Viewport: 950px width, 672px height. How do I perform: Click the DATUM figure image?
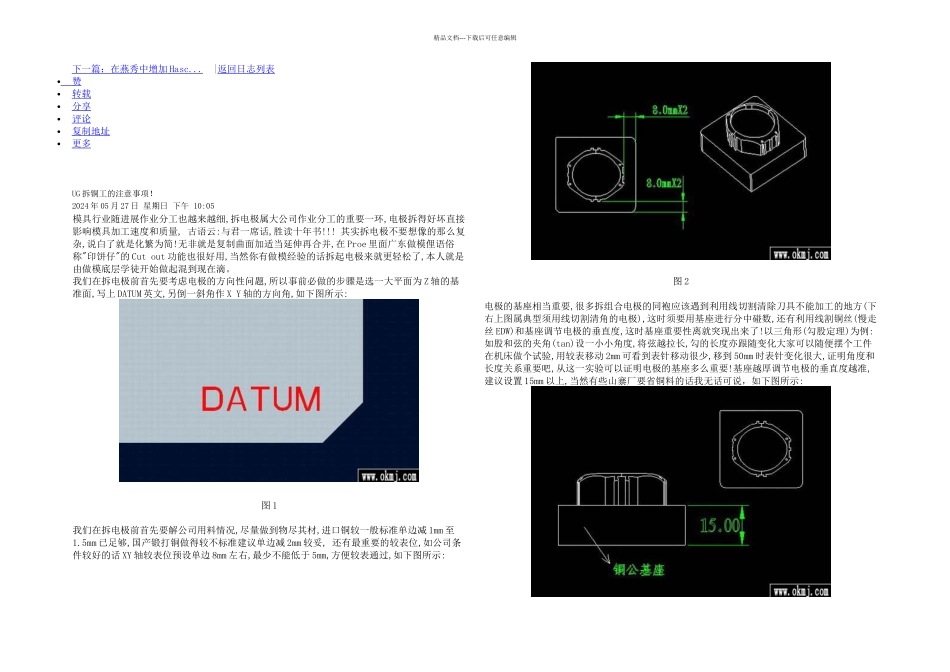(268, 390)
